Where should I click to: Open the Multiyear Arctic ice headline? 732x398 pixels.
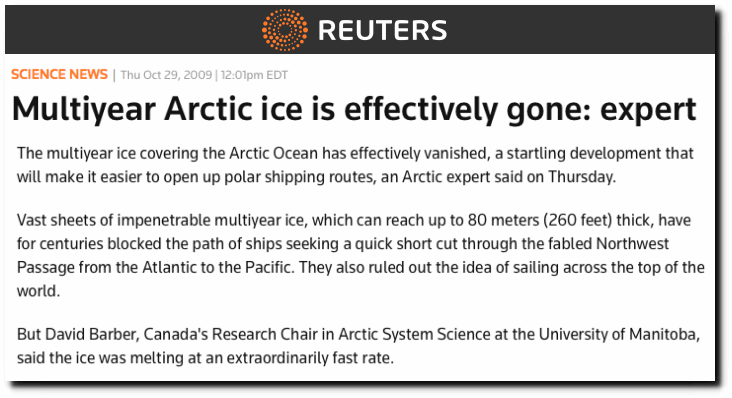(x=354, y=109)
